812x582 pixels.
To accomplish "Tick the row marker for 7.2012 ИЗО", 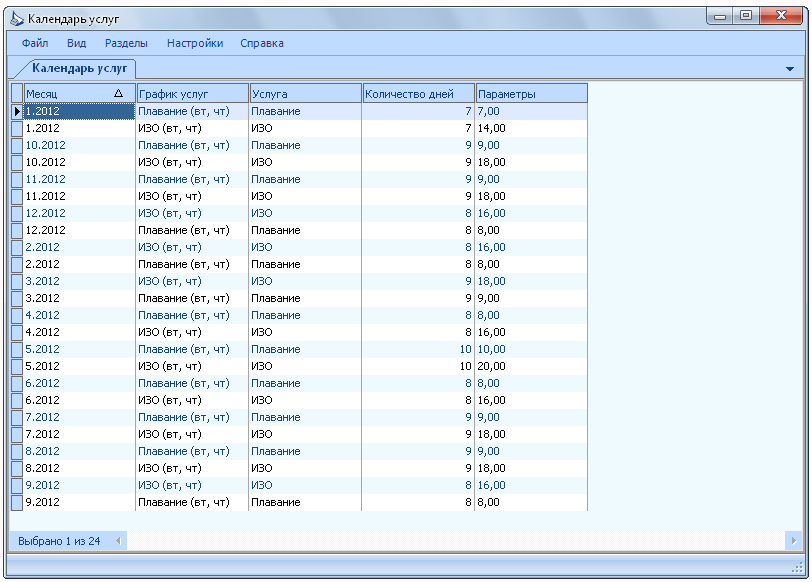I will click(17, 434).
